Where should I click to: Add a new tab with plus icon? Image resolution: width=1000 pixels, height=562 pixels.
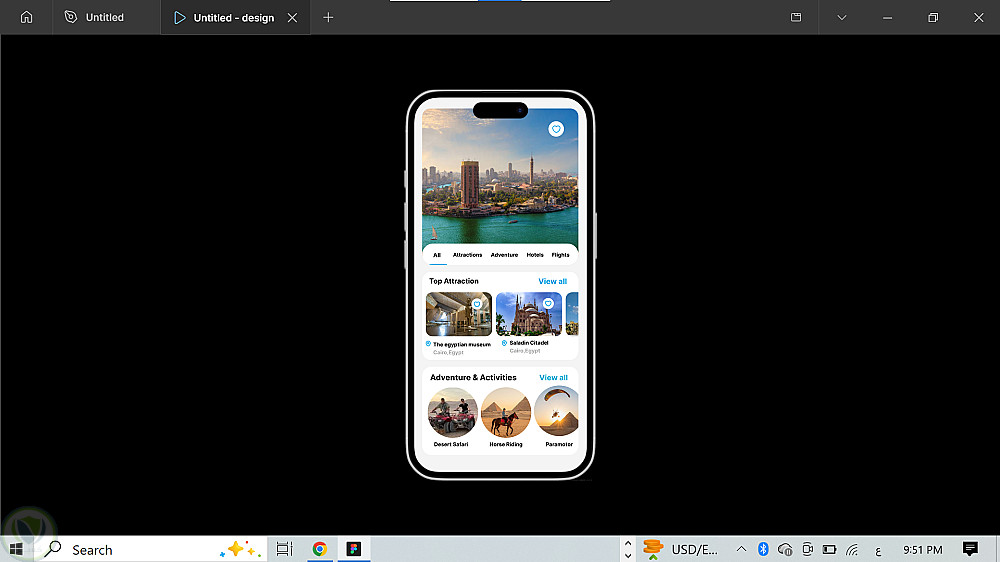[328, 18]
